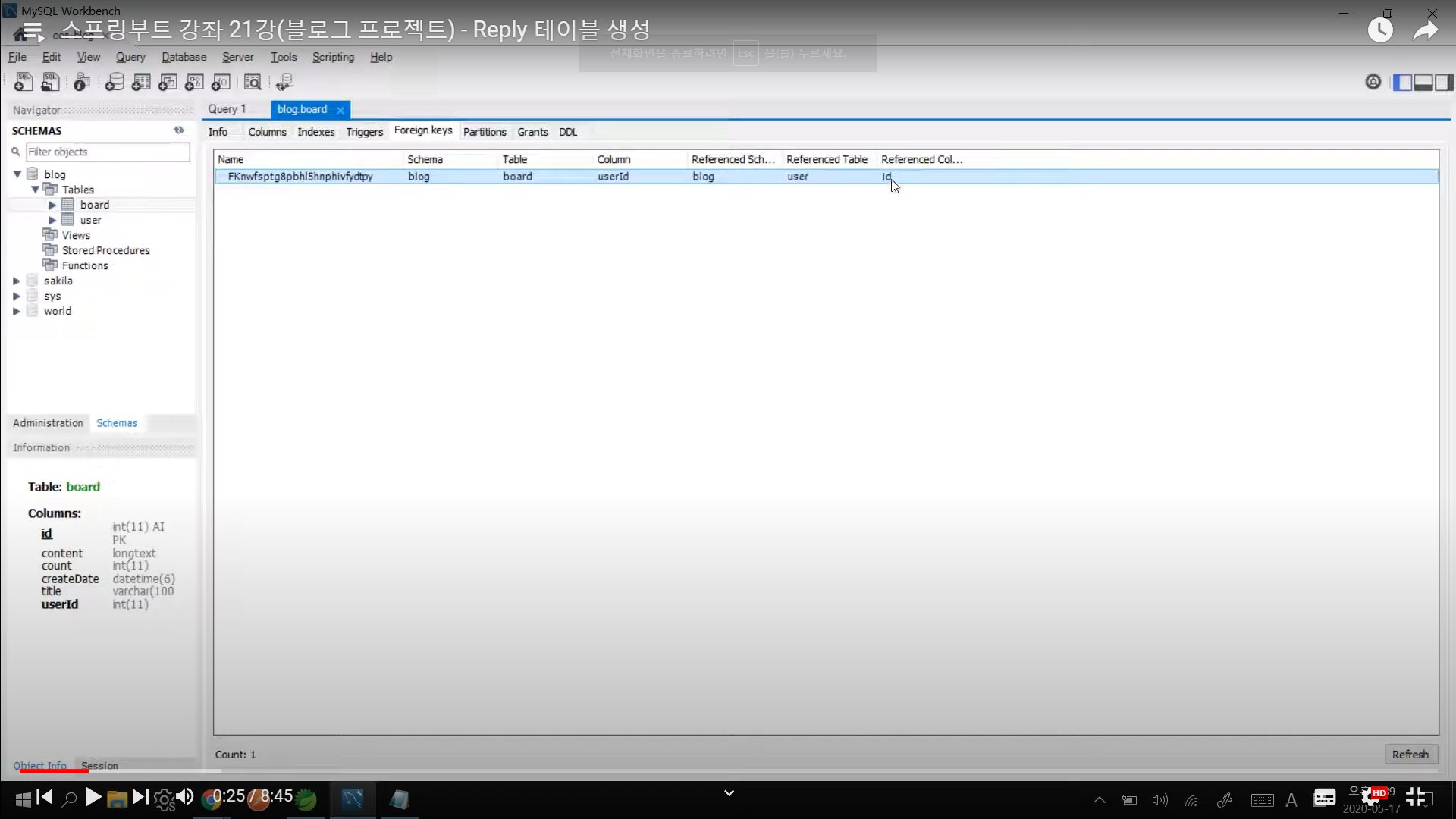This screenshot has width=1456, height=819.
Task: Click the create new view icon
Action: [168, 82]
